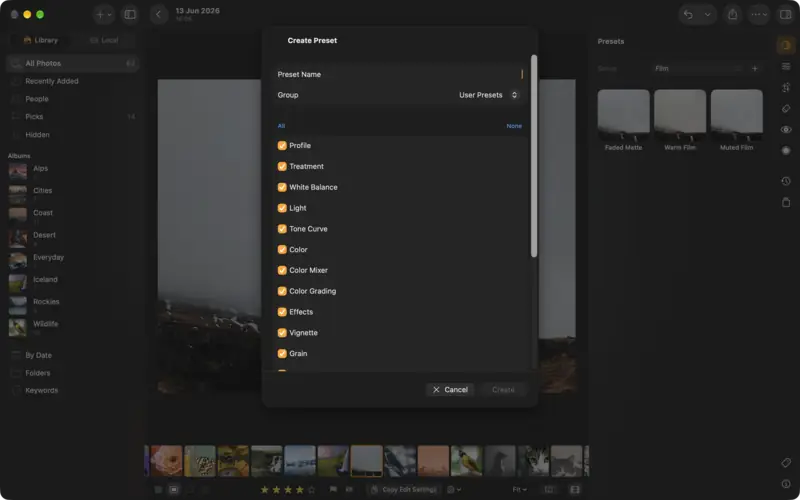800x500 pixels.
Task: Click the None link to deselect settings
Action: 514,126
